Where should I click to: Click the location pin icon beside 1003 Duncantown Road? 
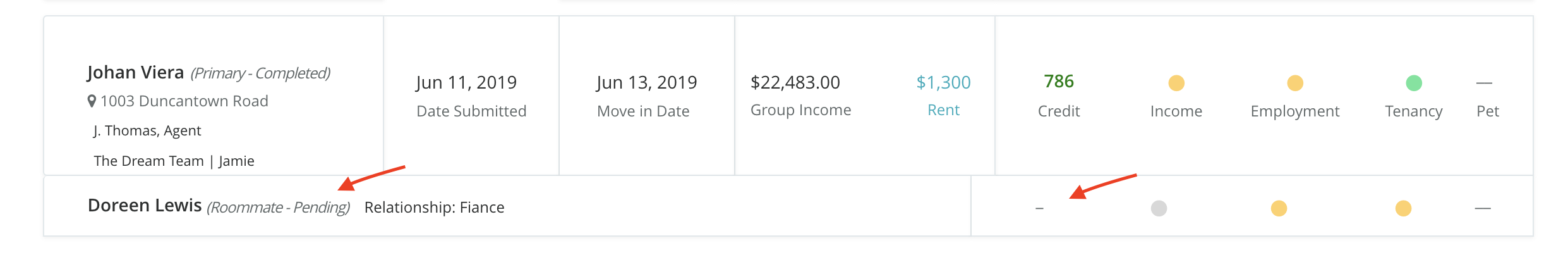[92, 101]
